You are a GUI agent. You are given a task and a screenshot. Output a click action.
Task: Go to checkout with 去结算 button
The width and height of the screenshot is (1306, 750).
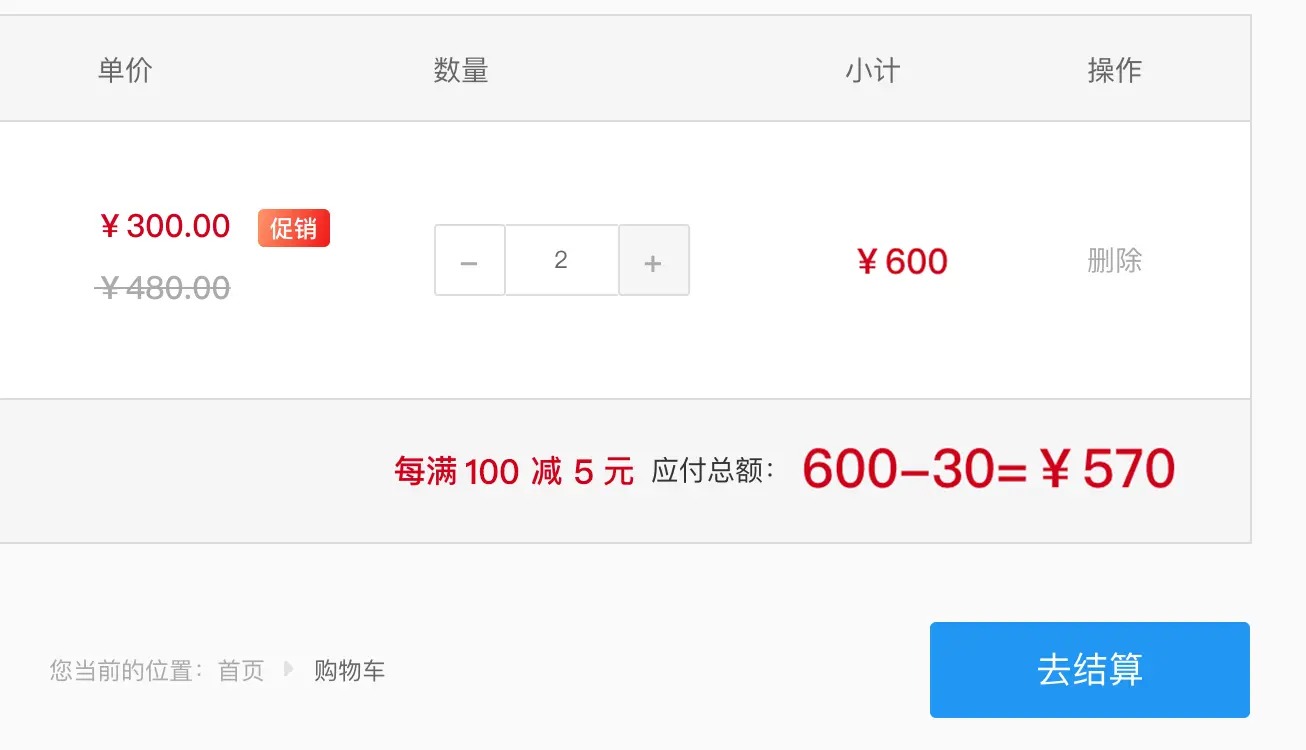click(x=1090, y=670)
